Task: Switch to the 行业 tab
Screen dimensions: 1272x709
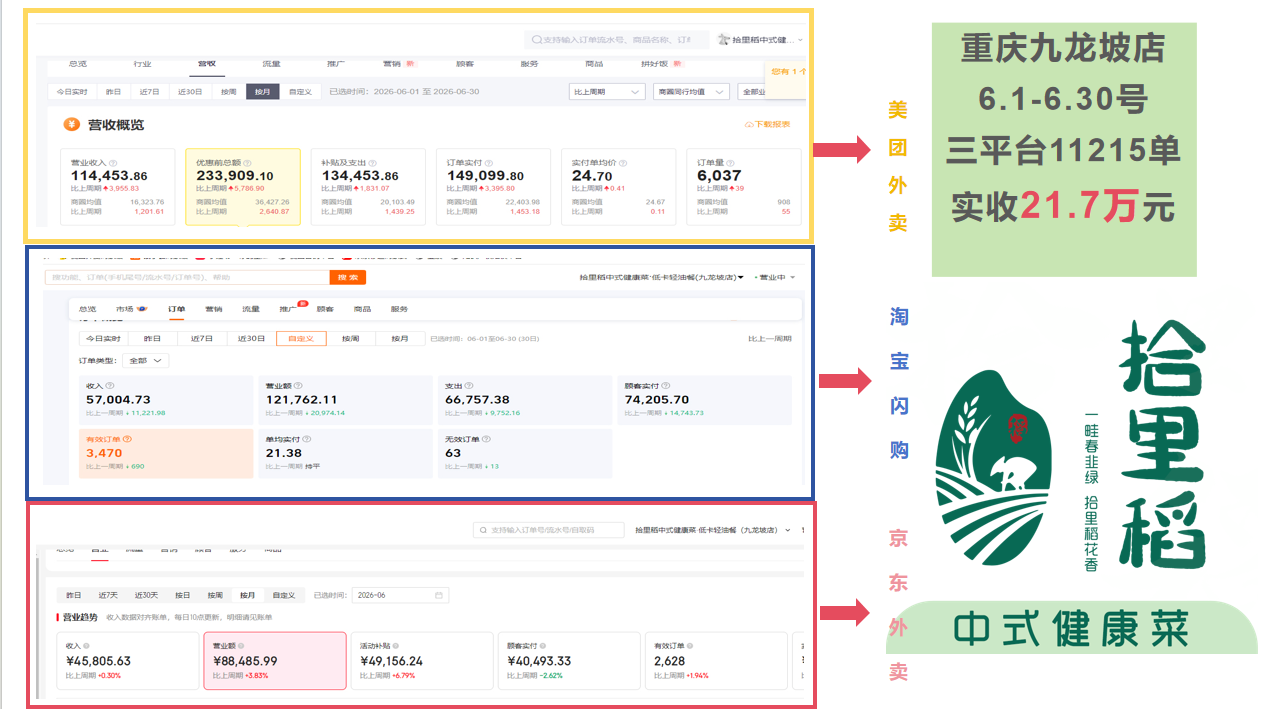Action: pyautogui.click(x=142, y=64)
